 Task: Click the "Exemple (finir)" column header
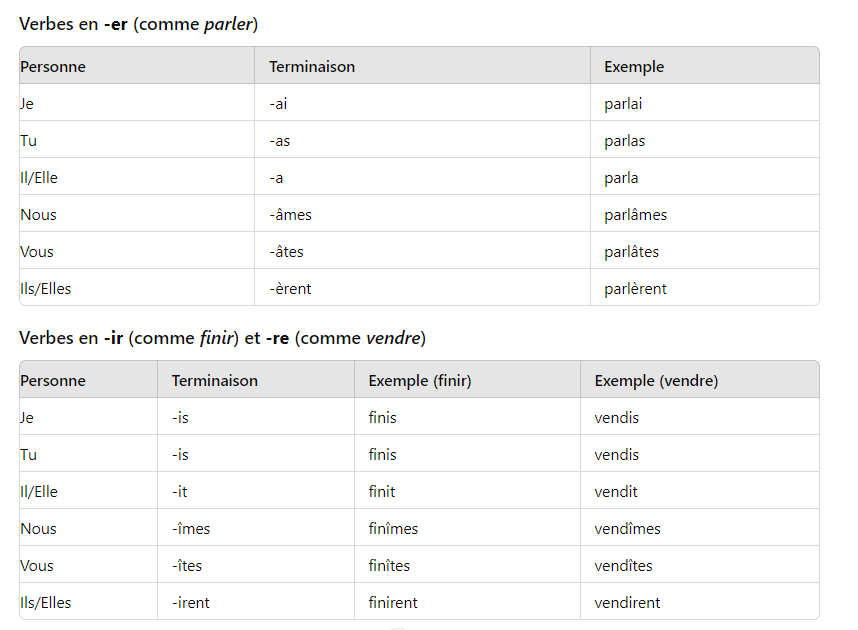[x=420, y=381]
